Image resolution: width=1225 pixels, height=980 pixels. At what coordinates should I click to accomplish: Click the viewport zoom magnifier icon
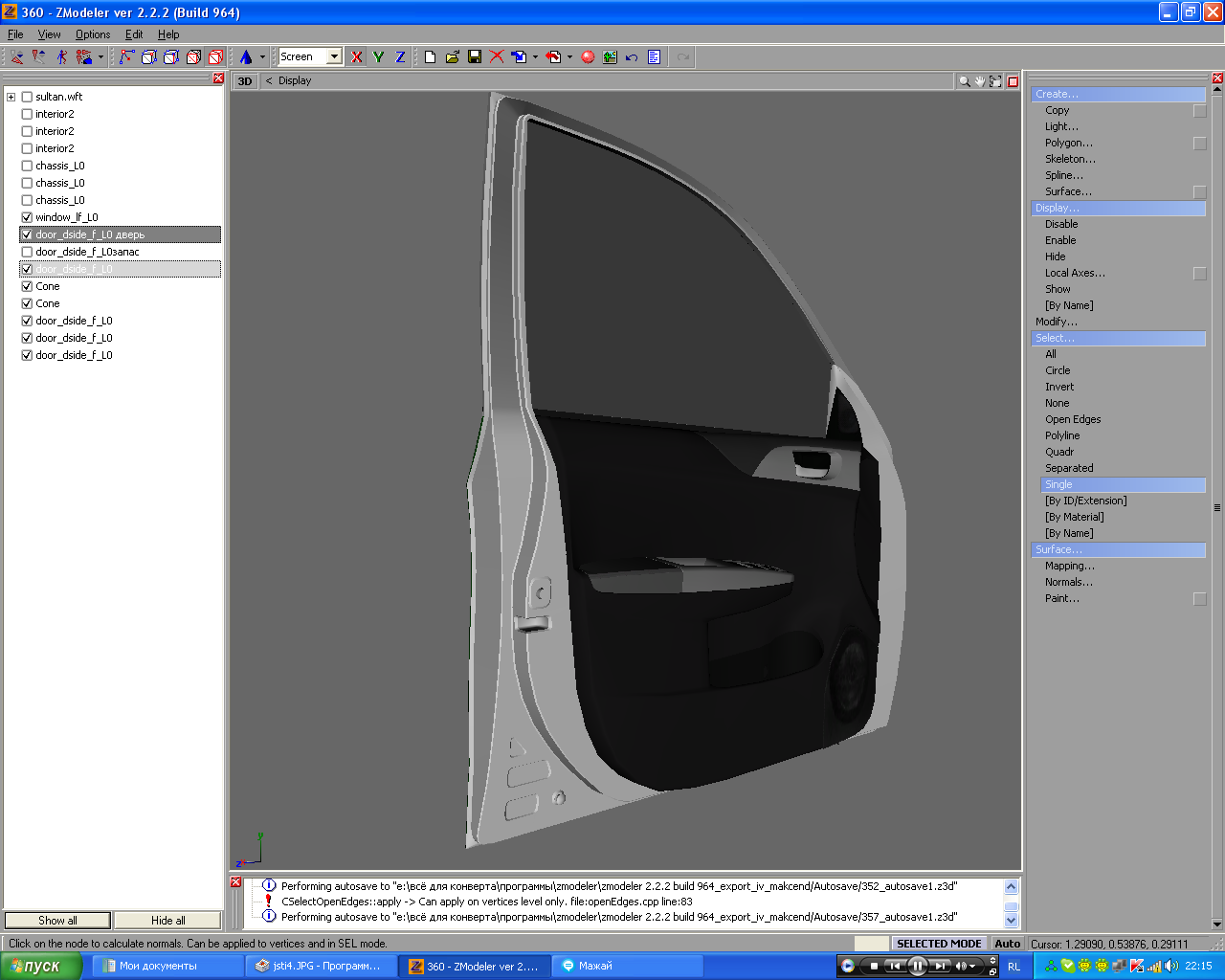click(964, 81)
